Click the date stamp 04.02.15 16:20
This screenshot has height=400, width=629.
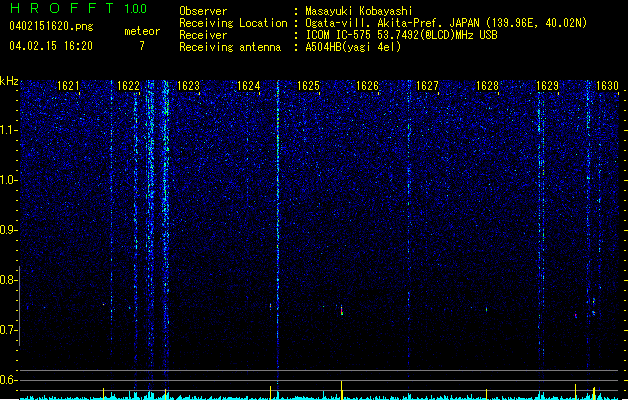(51, 46)
